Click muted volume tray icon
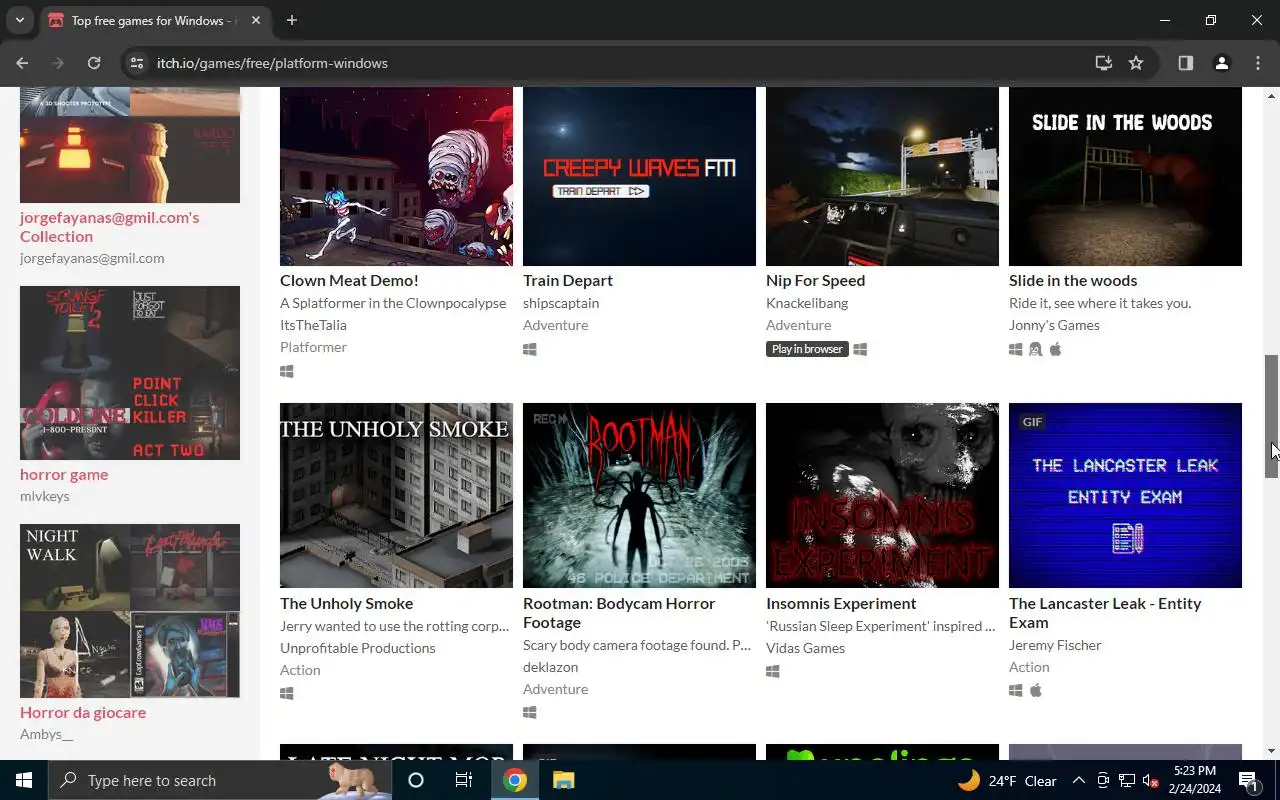Screen dimensions: 1280x800 (x=1150, y=780)
